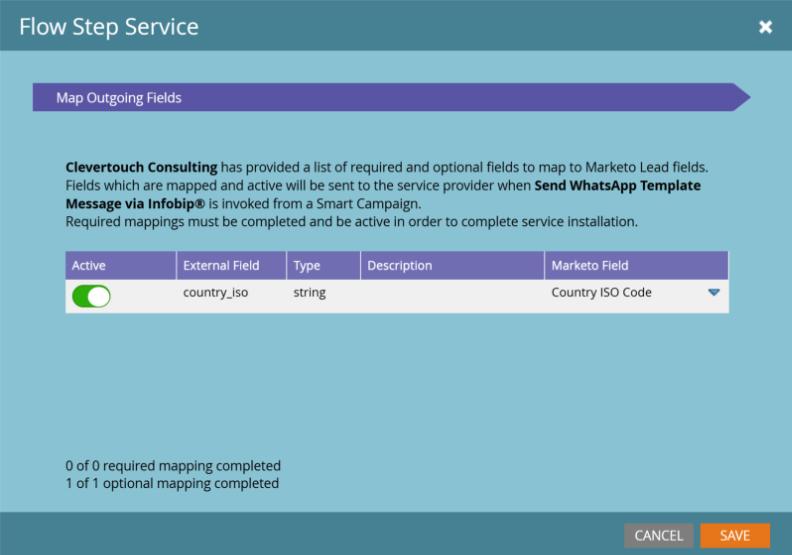Close the Flow Step Service dialog
The height and width of the screenshot is (555, 792).
click(x=765, y=27)
